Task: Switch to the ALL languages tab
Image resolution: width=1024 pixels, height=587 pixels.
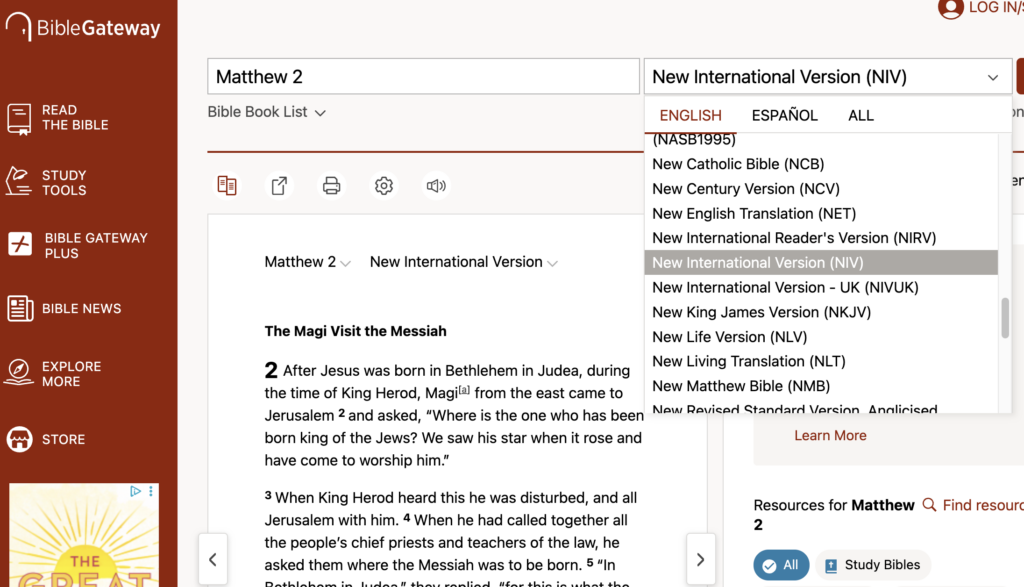Action: click(860, 115)
